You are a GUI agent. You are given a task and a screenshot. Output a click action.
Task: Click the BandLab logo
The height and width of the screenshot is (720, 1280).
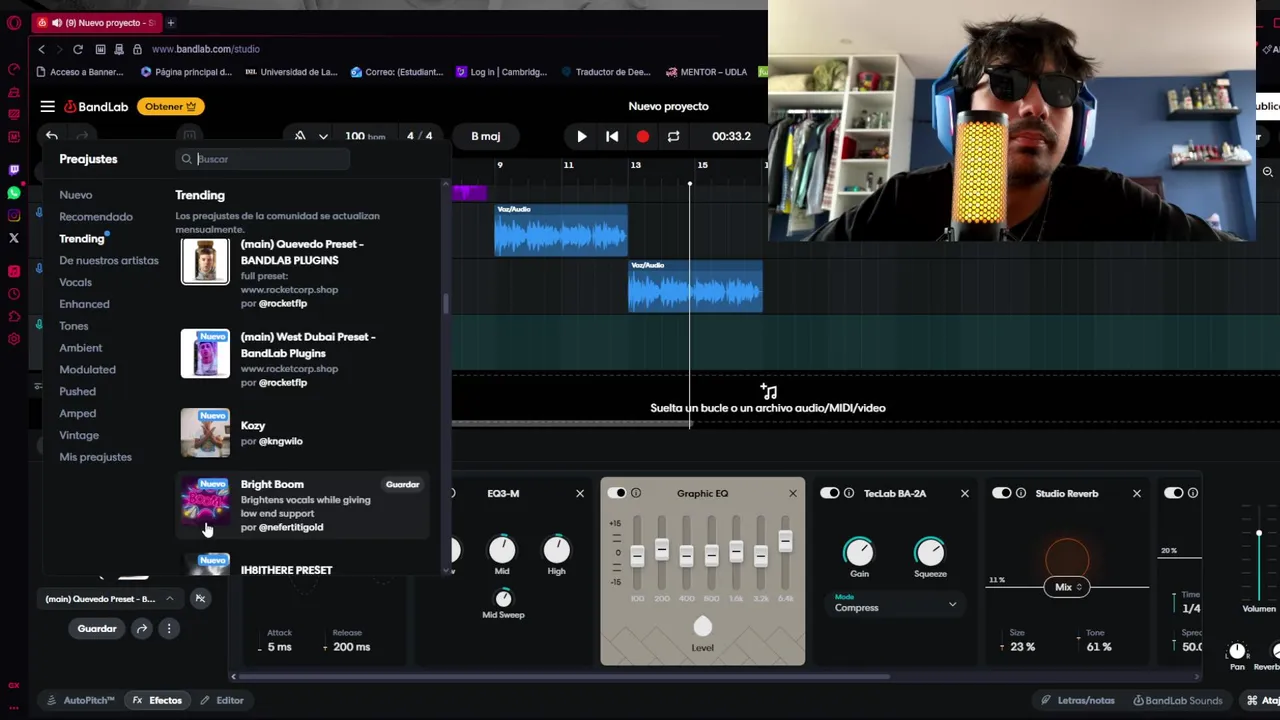pos(96,106)
